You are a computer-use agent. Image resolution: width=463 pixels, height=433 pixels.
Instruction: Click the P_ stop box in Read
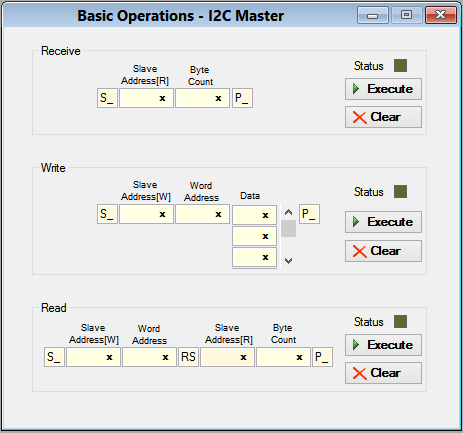coord(322,357)
